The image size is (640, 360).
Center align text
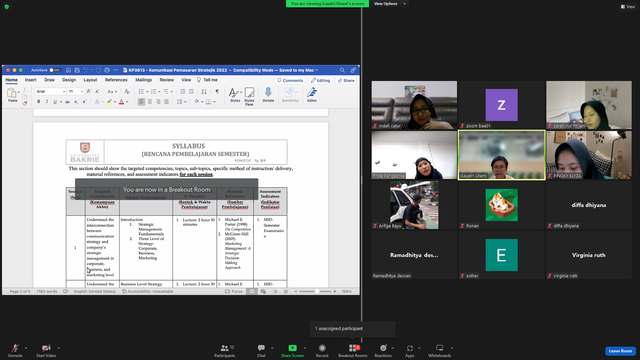pyautogui.click(x=150, y=102)
